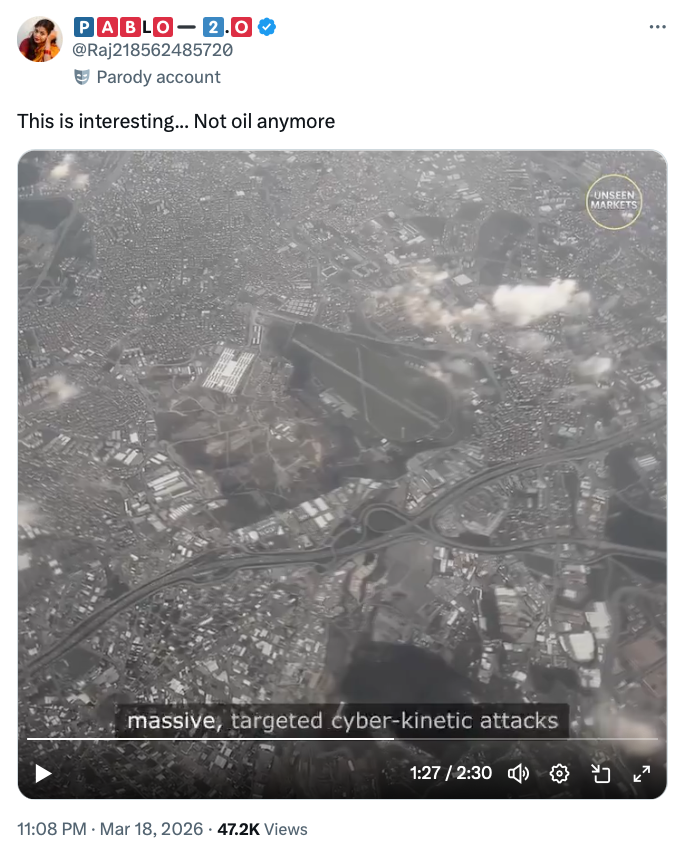This screenshot has height=849, width=687.
Task: Expand video to fullscreen
Action: pyautogui.click(x=642, y=774)
